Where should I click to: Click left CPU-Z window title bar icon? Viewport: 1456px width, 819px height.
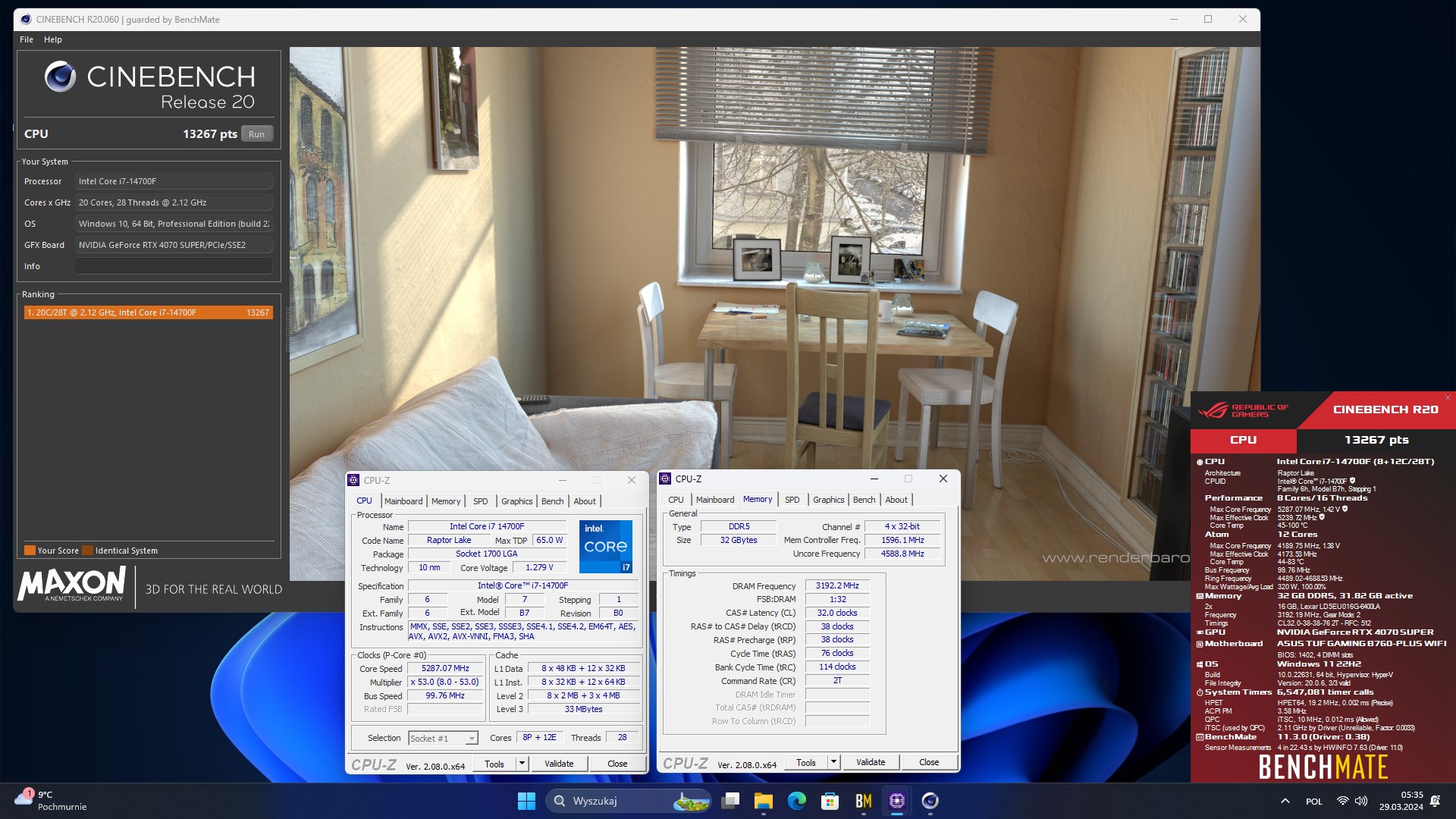[353, 480]
